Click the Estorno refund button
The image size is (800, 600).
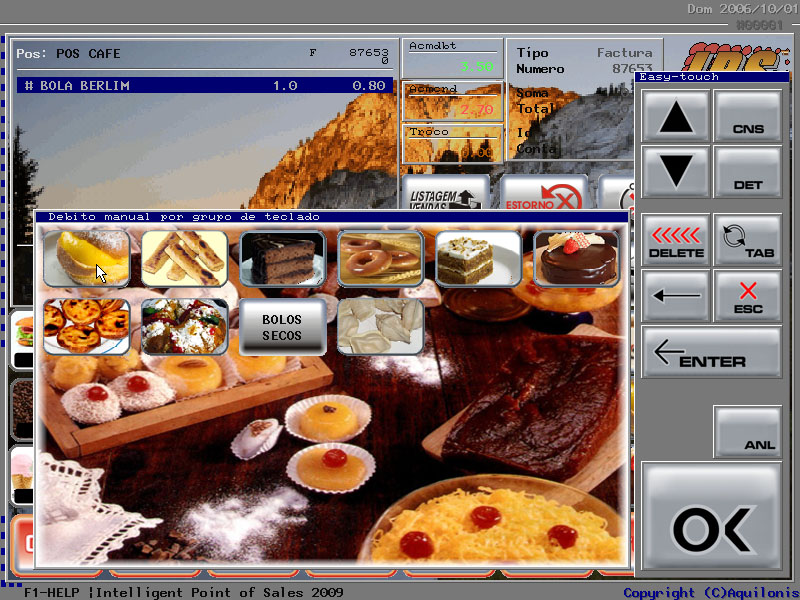pyautogui.click(x=543, y=194)
